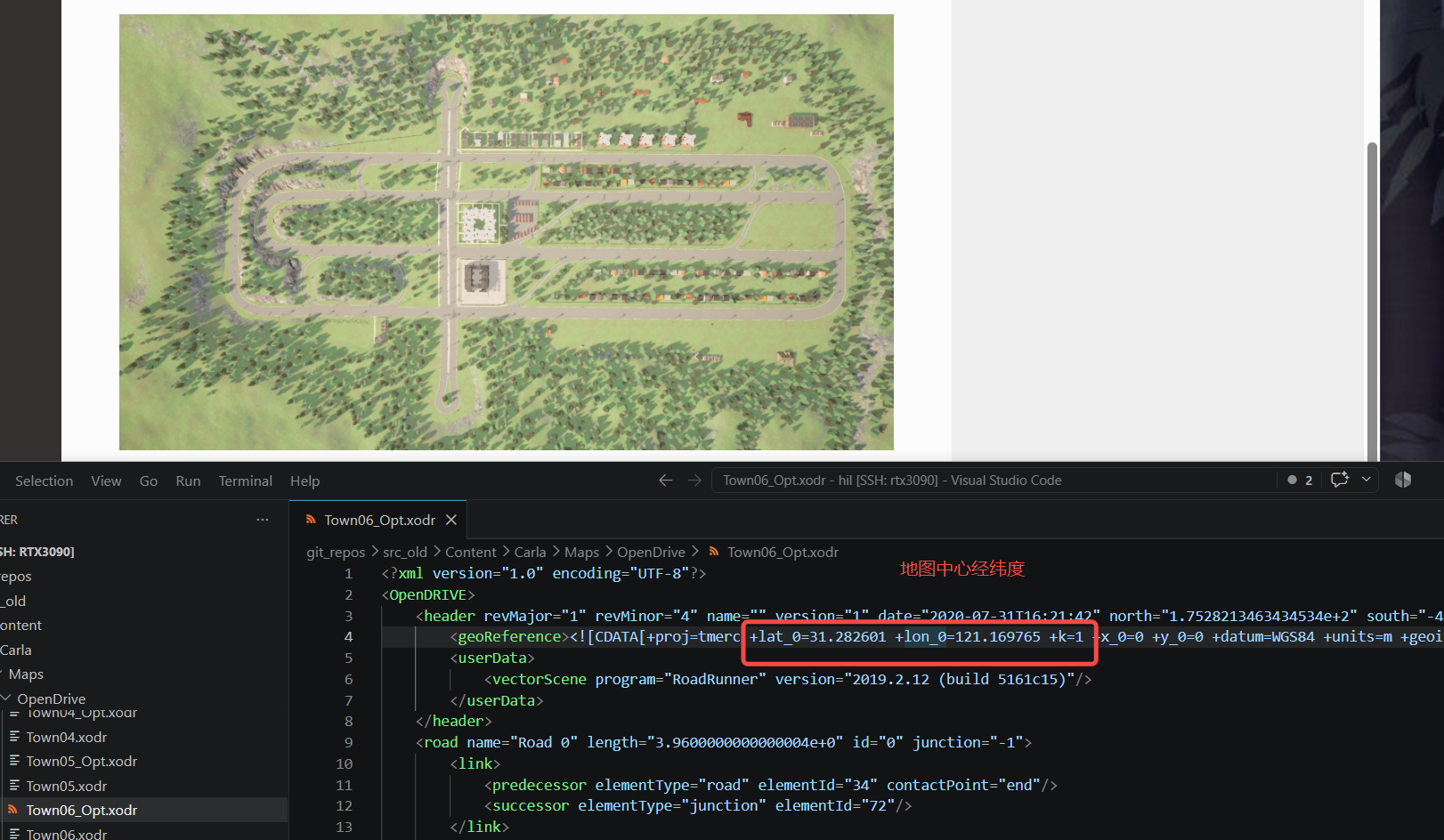Open explorer more actions ellipsis
1444x840 pixels.
pos(262,520)
